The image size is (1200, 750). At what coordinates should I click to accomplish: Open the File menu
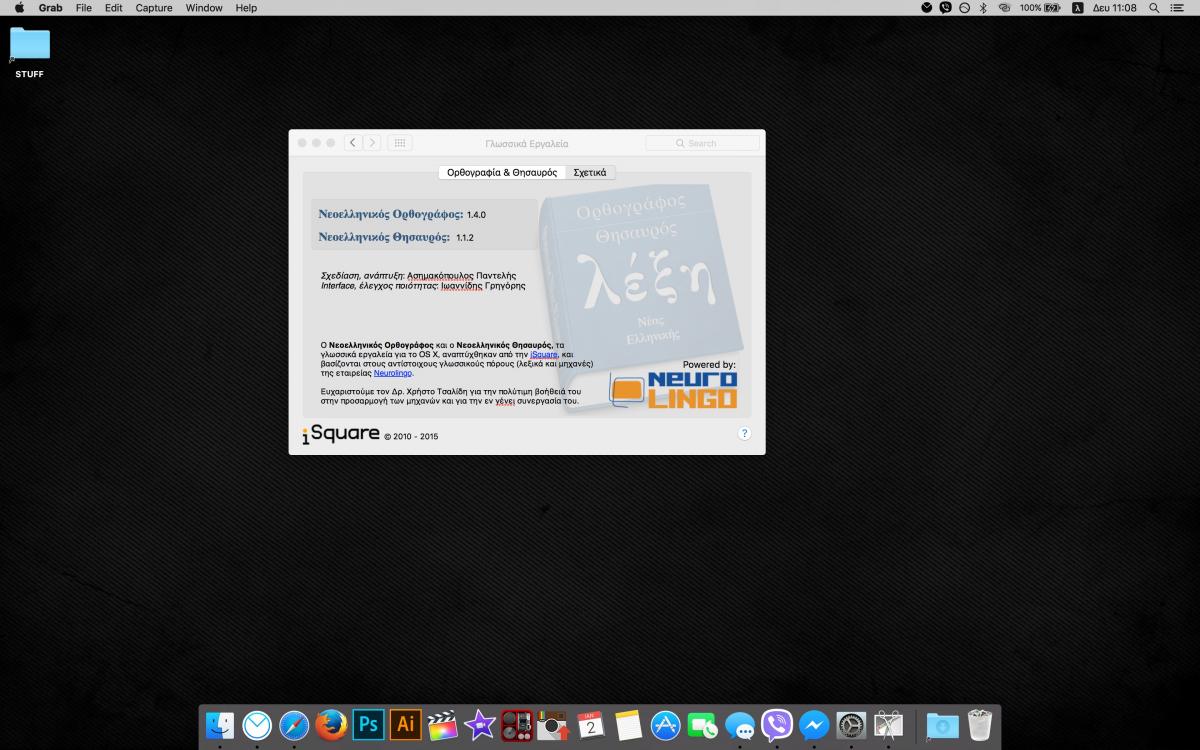[x=84, y=7]
